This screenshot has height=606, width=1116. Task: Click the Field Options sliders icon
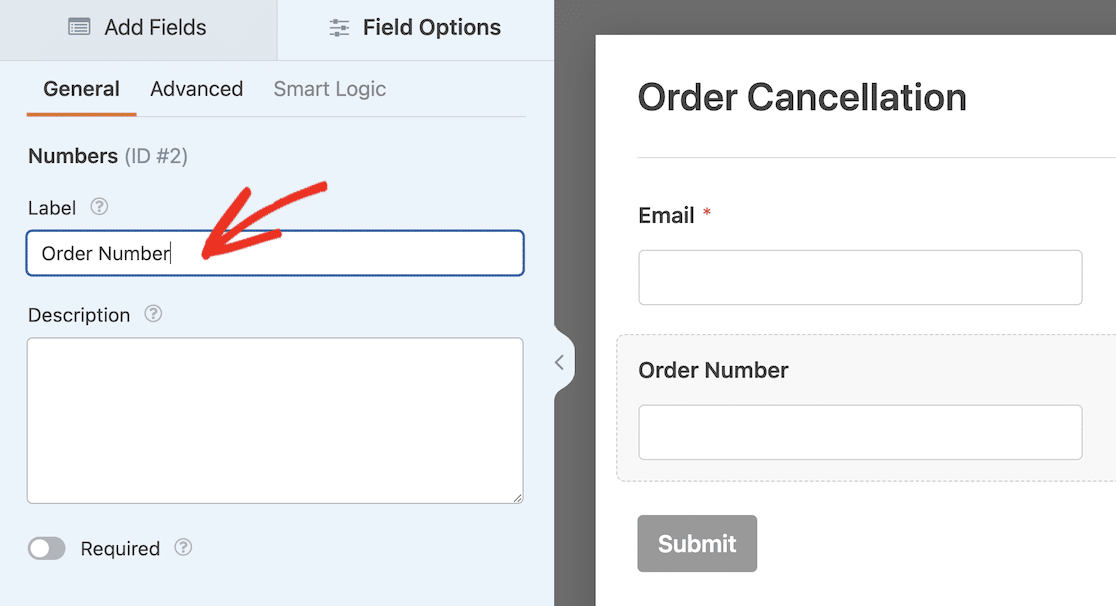point(339,28)
